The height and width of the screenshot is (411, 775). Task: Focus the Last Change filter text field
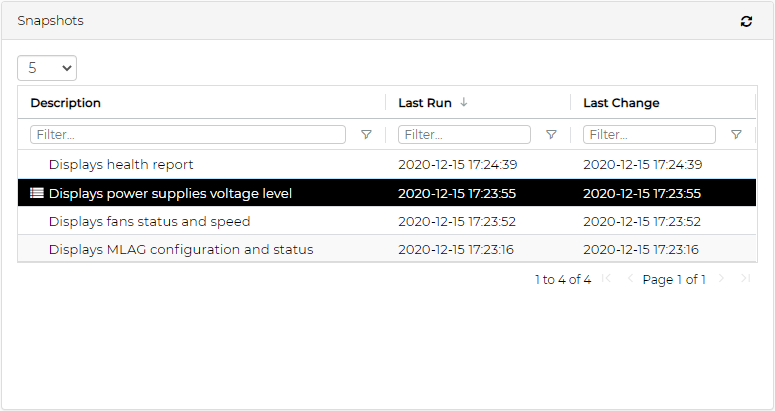[649, 134]
